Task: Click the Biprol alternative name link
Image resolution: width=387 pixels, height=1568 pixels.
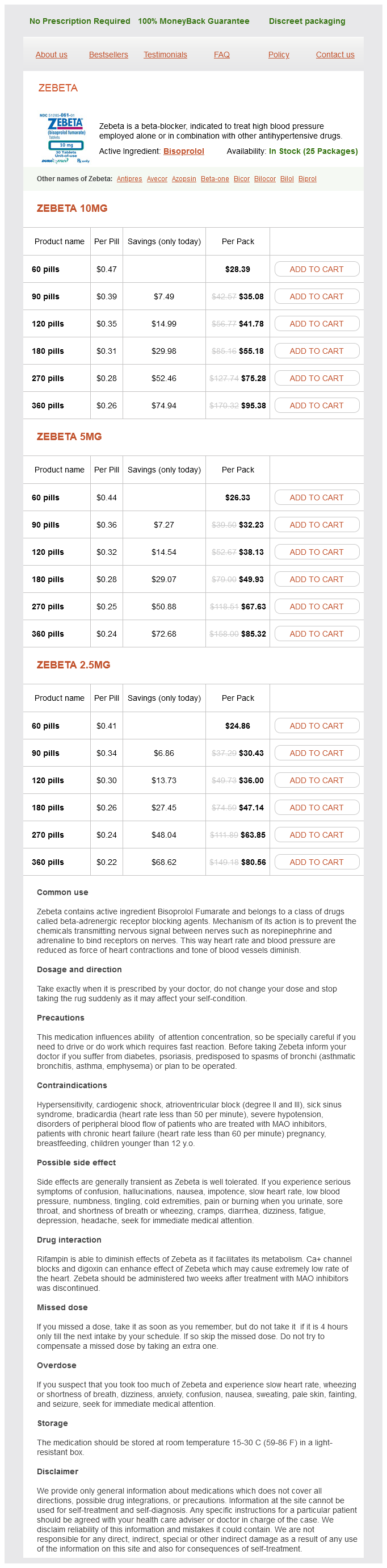Action: point(308,179)
